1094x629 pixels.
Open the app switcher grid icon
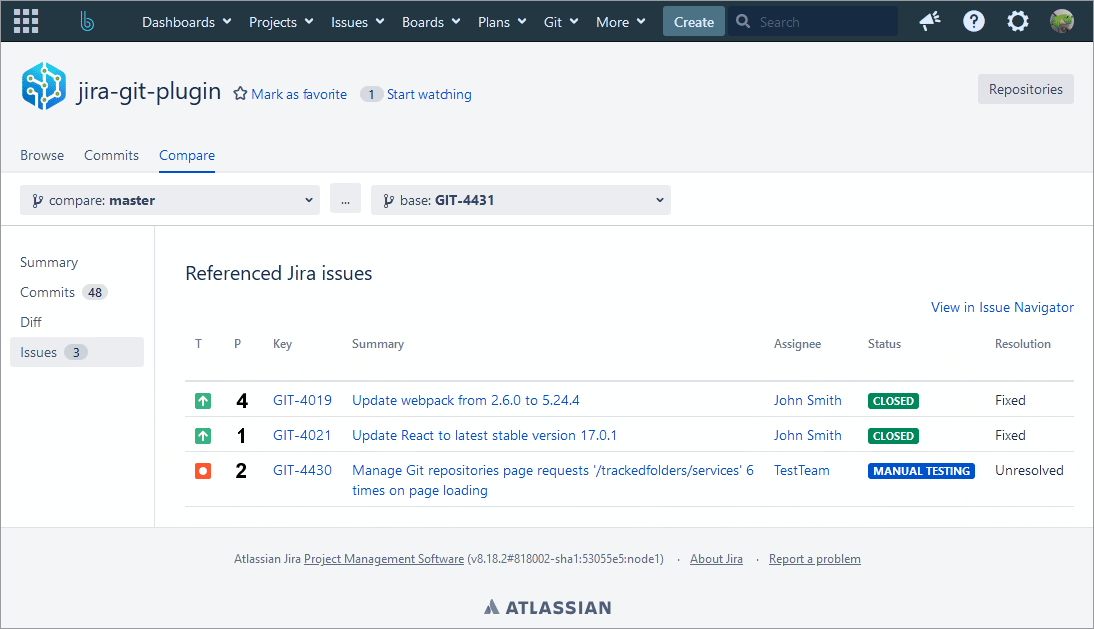[26, 21]
